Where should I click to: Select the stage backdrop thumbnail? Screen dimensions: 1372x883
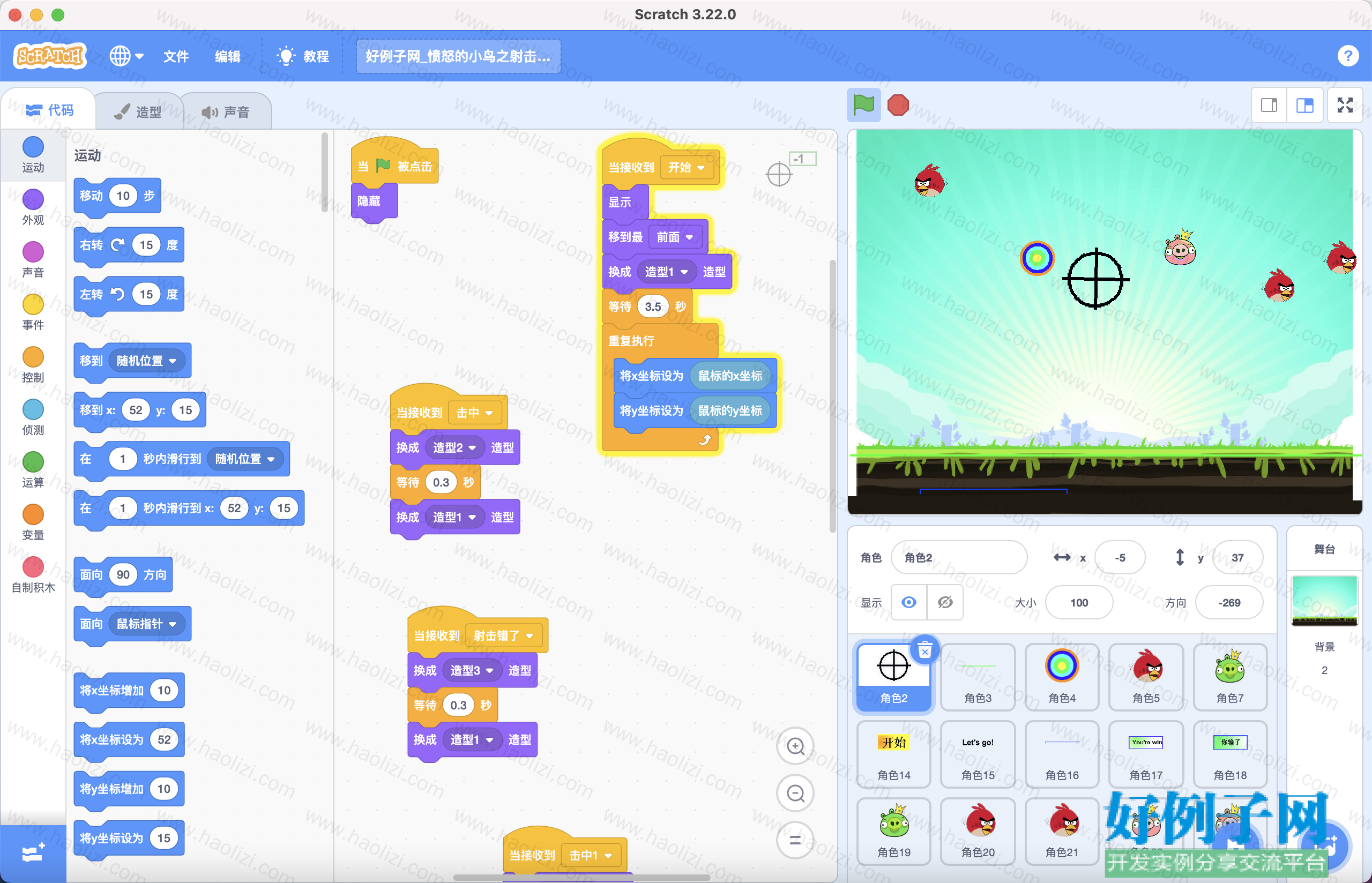pyautogui.click(x=1324, y=600)
